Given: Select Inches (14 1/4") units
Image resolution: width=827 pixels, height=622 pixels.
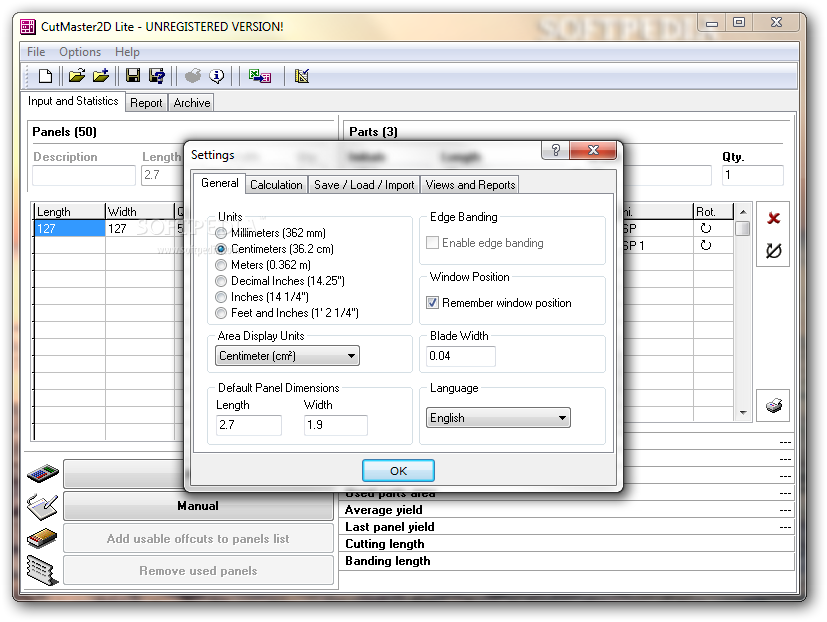Looking at the screenshot, I should tap(221, 297).
